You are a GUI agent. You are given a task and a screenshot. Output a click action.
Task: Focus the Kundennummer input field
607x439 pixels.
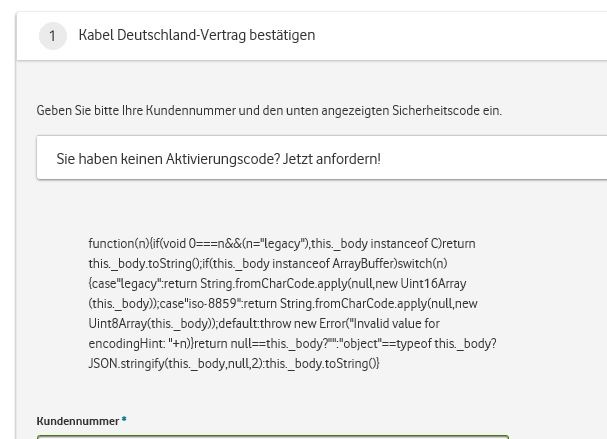click(x=272, y=436)
